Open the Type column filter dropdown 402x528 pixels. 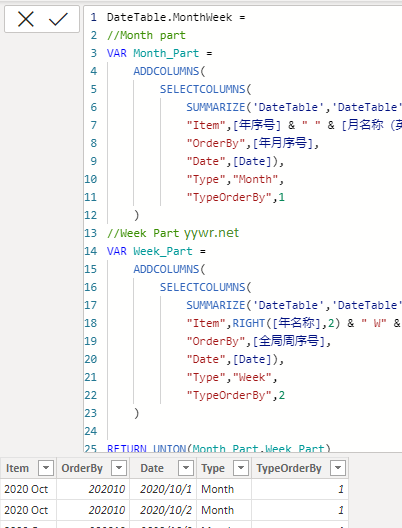click(241, 468)
